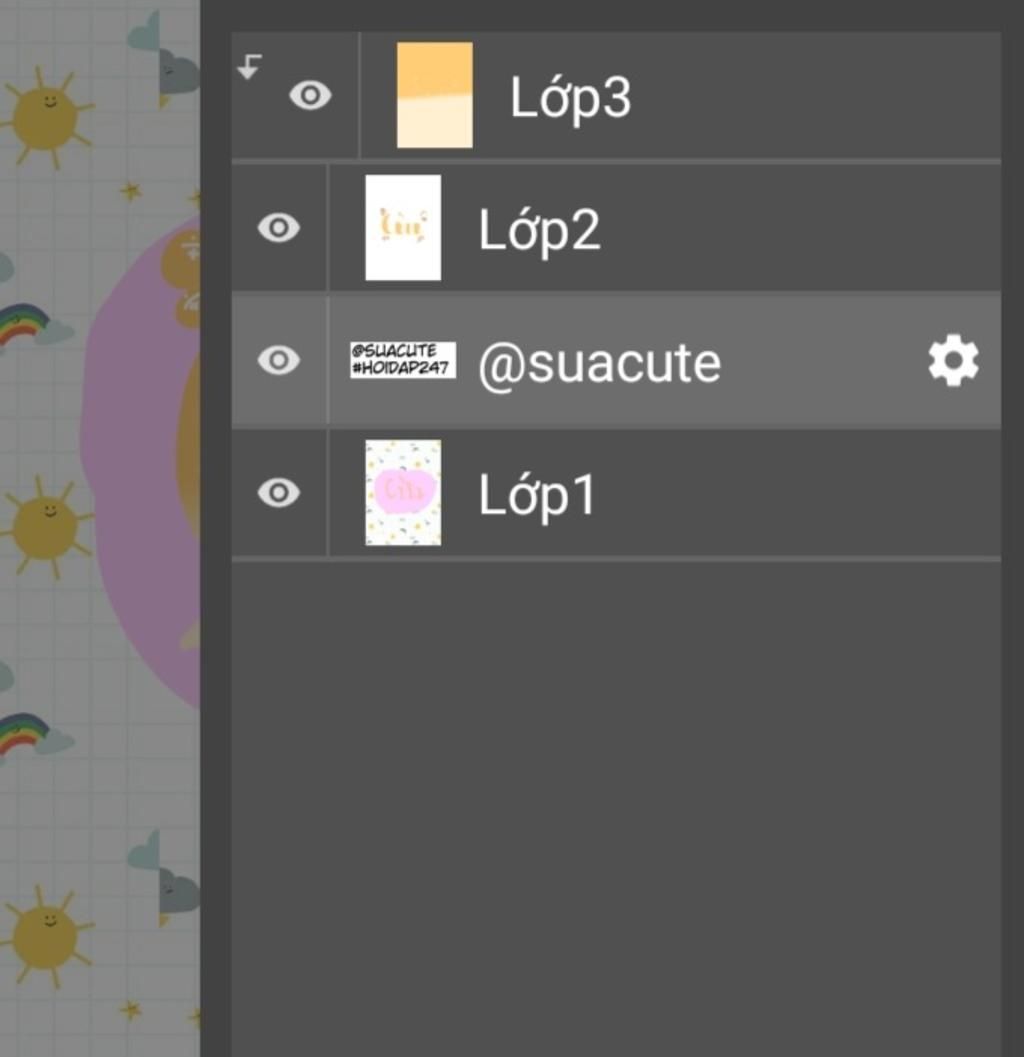Hide the Lớp3 layer
The height and width of the screenshot is (1057, 1024).
pos(310,95)
